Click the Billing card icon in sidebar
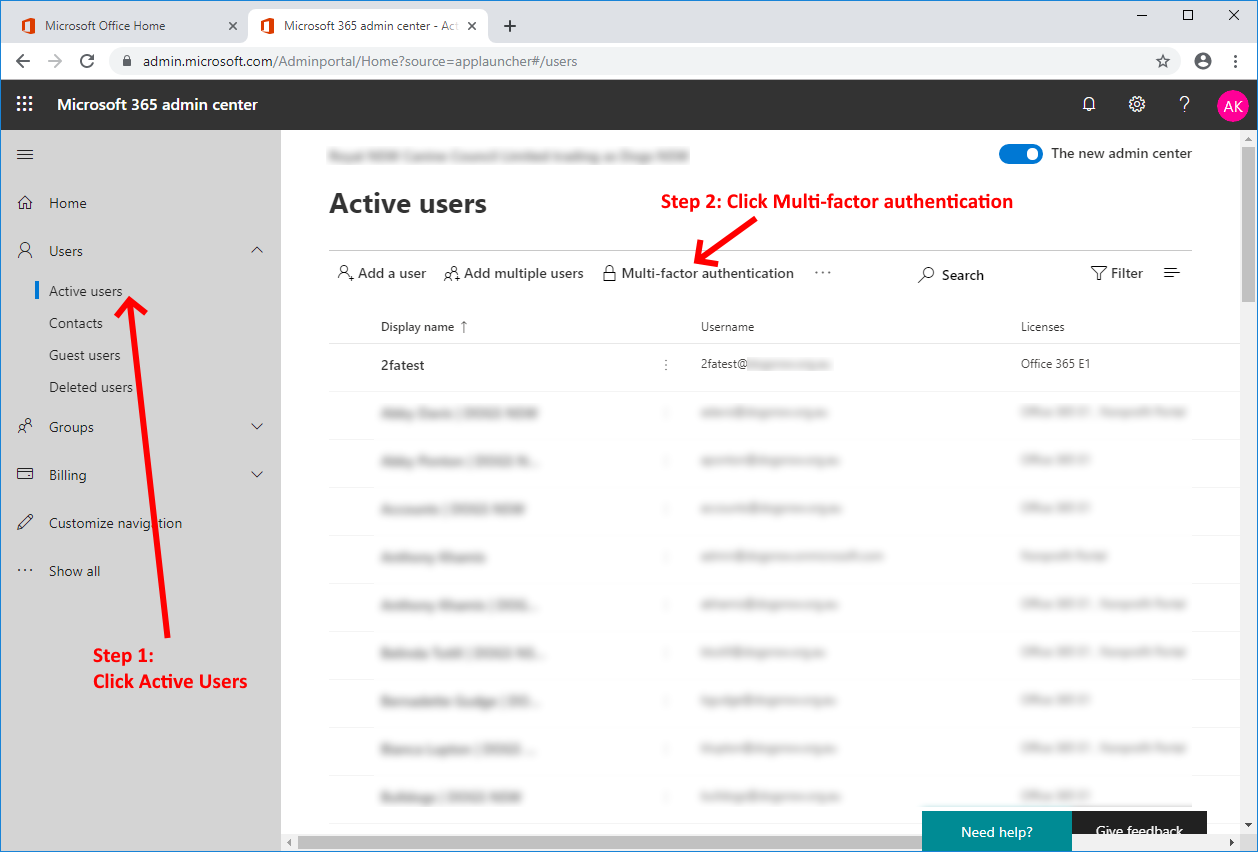 pyautogui.click(x=26, y=475)
